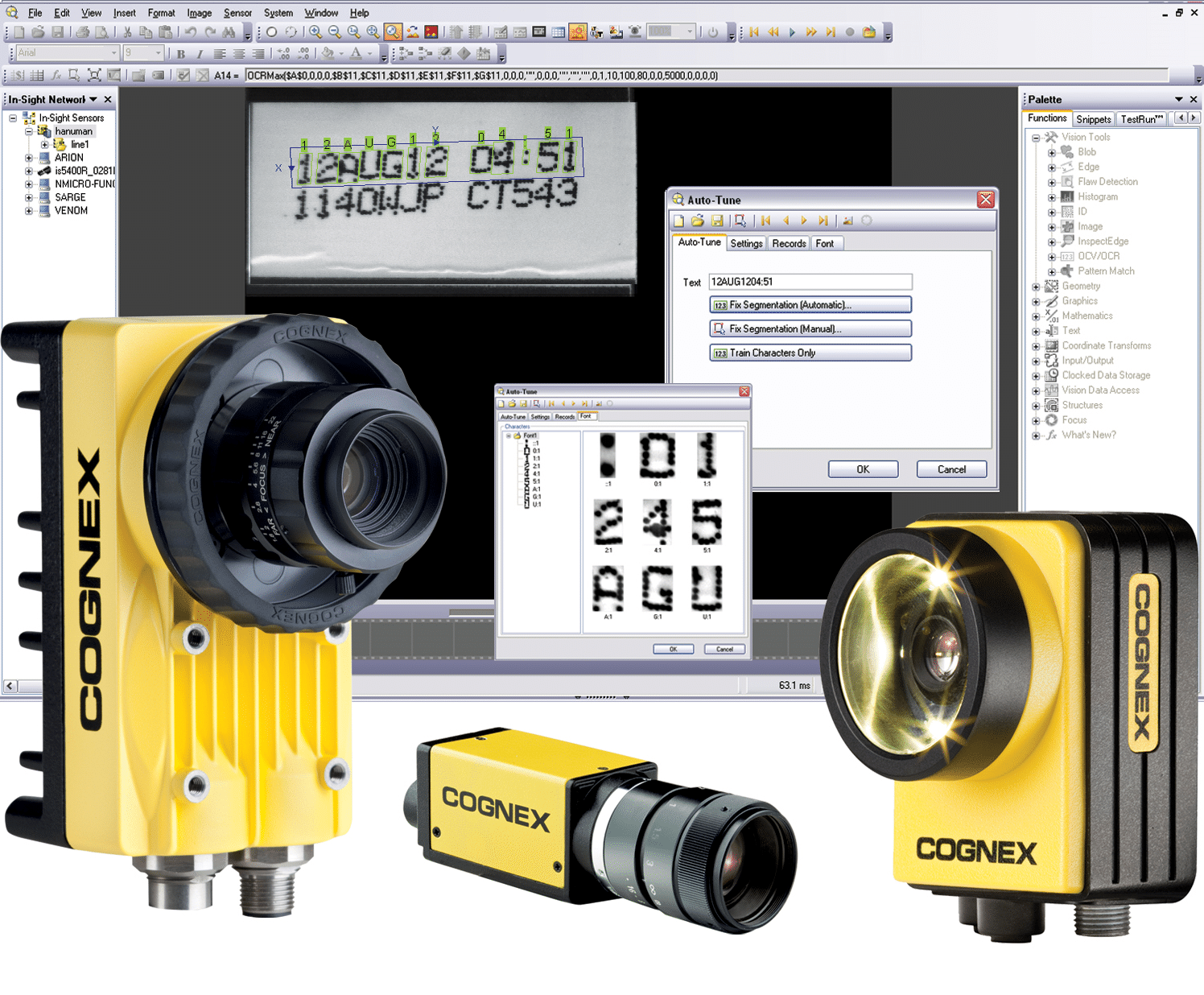The image size is (1204, 995).
Task: Open the font size dropdown
Action: click(158, 53)
